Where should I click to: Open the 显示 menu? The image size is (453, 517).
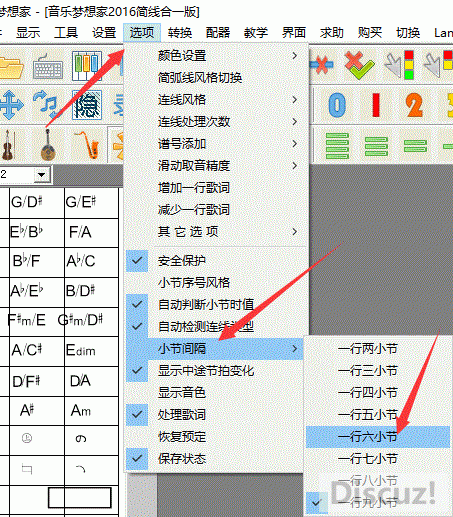coord(28,33)
